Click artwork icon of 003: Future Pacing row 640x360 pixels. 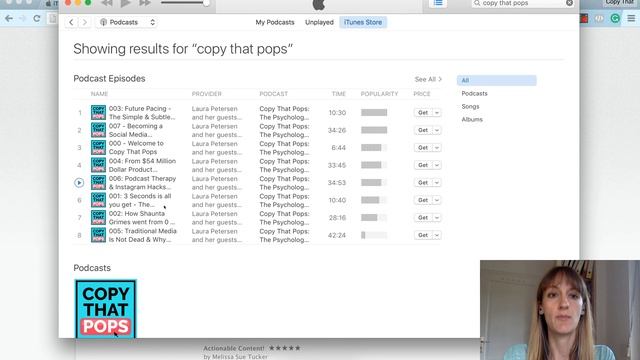[98, 113]
